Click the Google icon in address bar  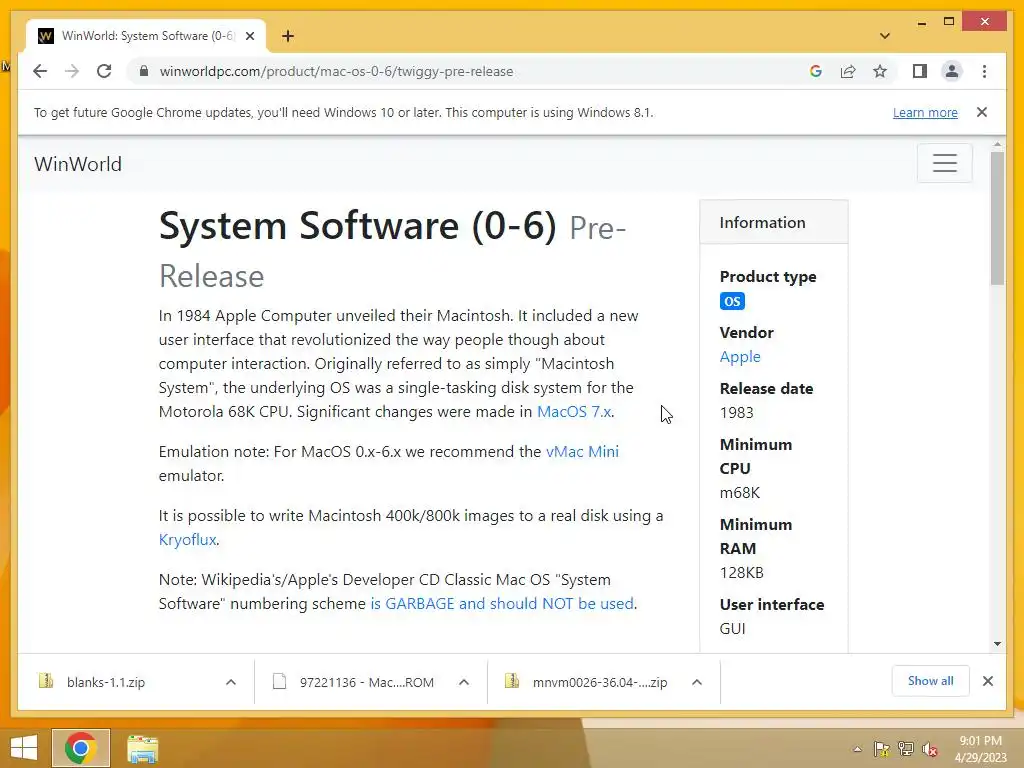816,71
